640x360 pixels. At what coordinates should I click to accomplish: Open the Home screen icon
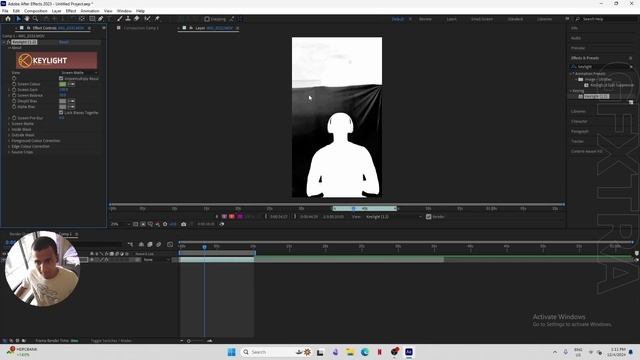click(x=8, y=19)
